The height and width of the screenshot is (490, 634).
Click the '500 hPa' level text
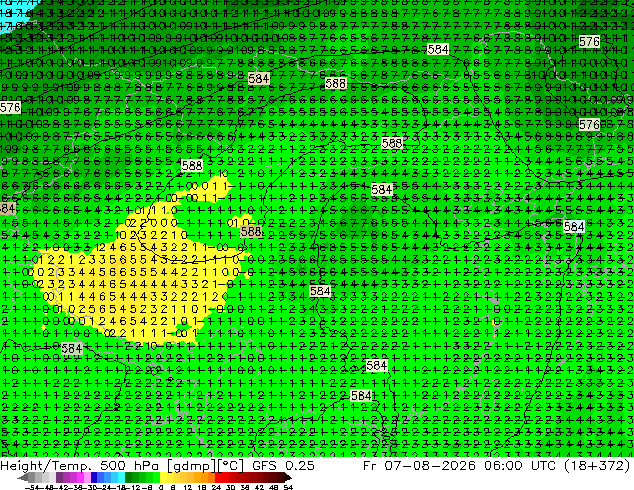tap(129, 466)
